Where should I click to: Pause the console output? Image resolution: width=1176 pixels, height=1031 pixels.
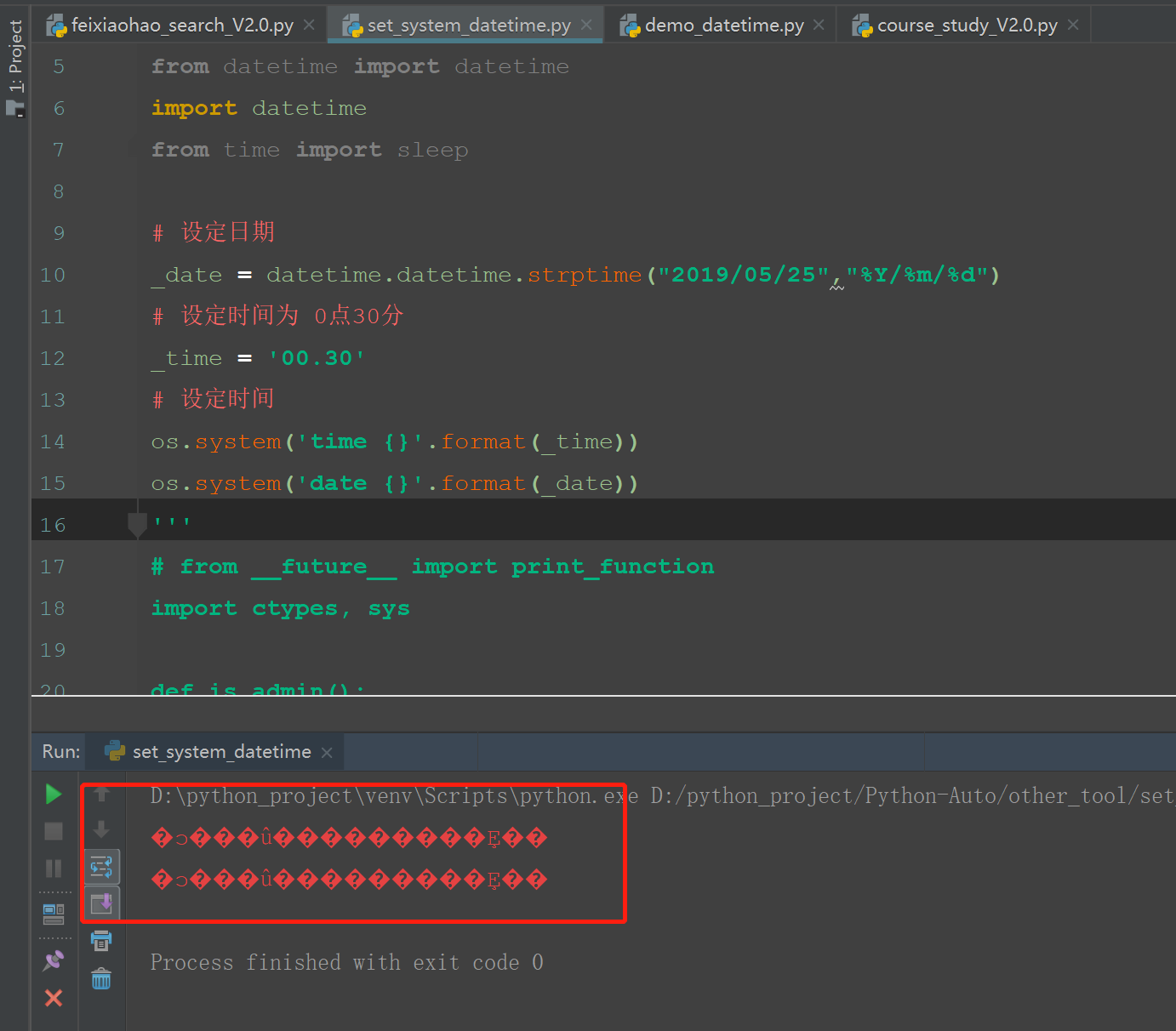[54, 867]
